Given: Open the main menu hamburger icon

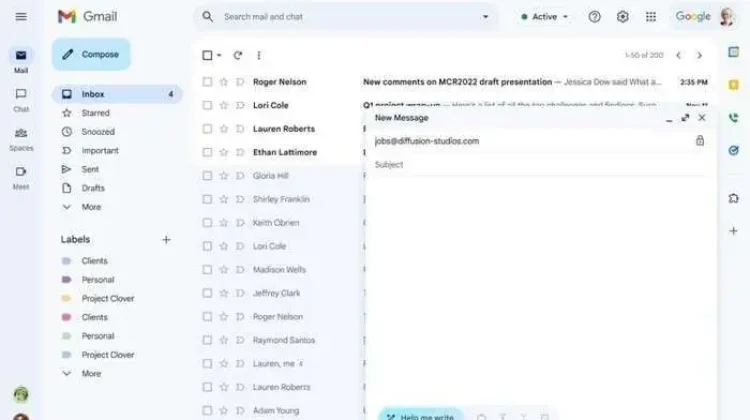Looking at the screenshot, I should pos(21,17).
